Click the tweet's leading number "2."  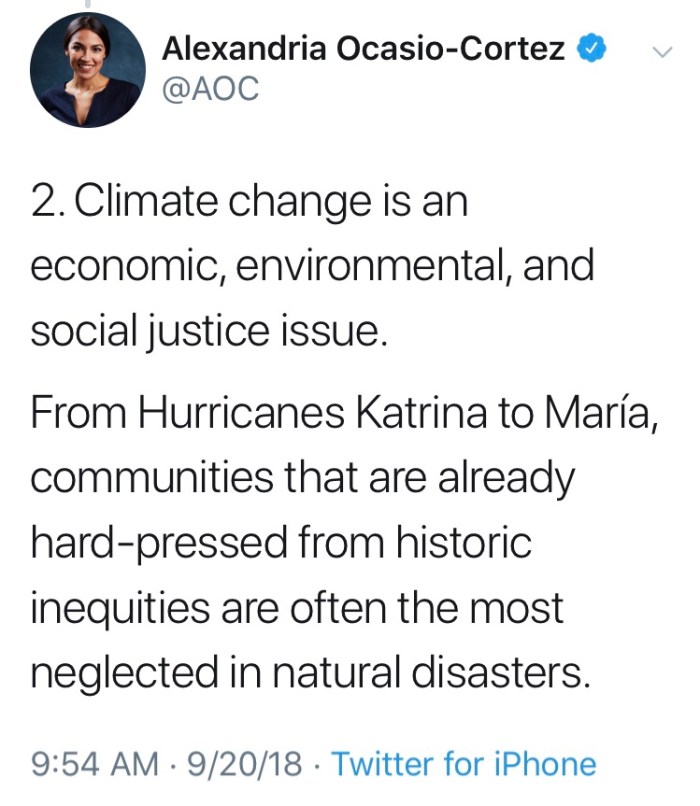click(x=48, y=203)
